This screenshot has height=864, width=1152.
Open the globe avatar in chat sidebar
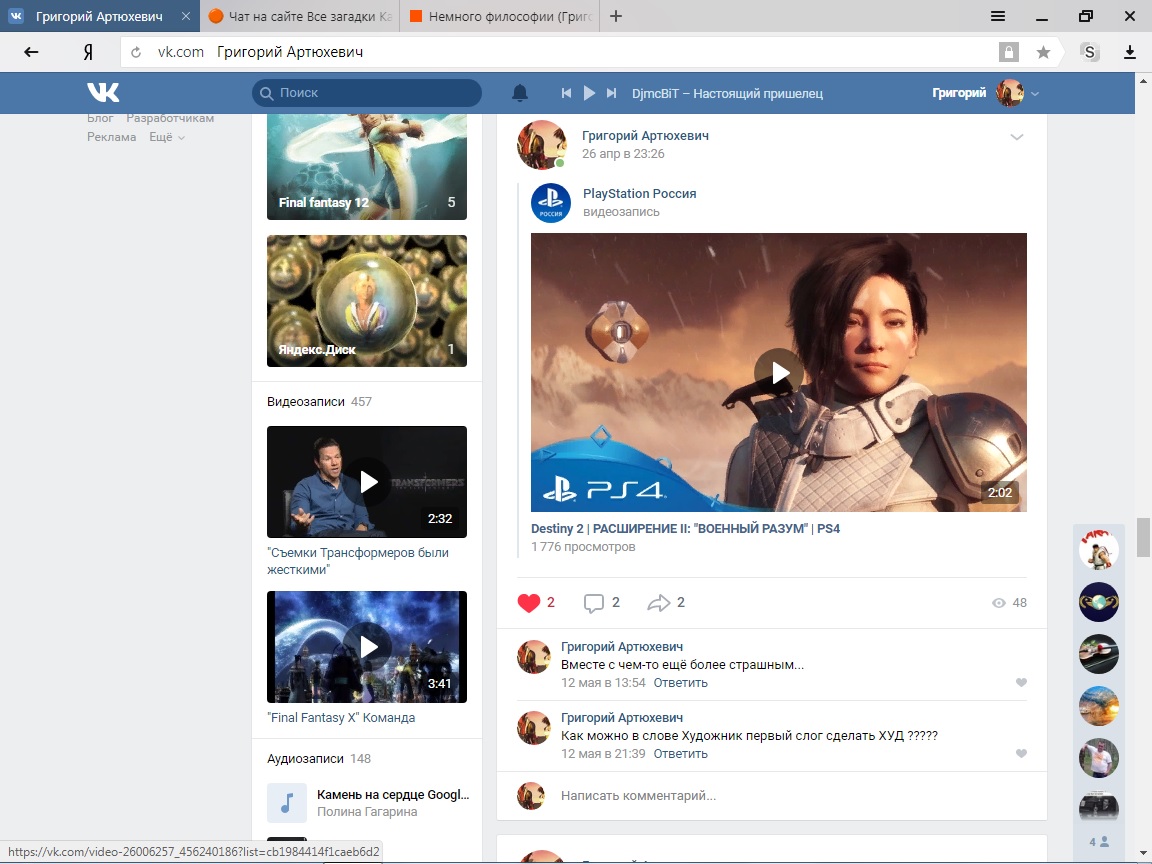[1098, 602]
